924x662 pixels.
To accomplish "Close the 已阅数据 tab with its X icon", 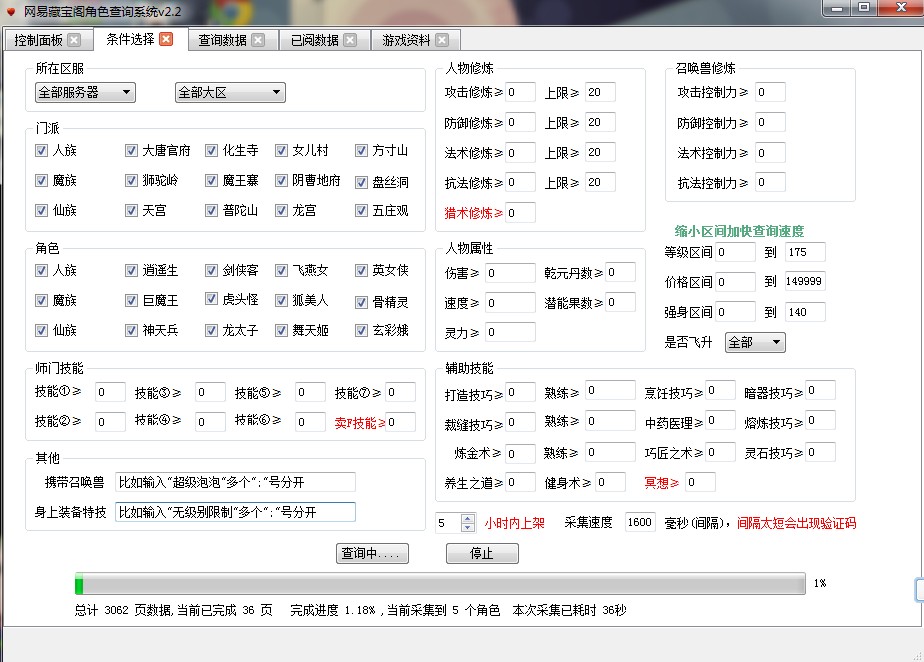I will (350, 40).
